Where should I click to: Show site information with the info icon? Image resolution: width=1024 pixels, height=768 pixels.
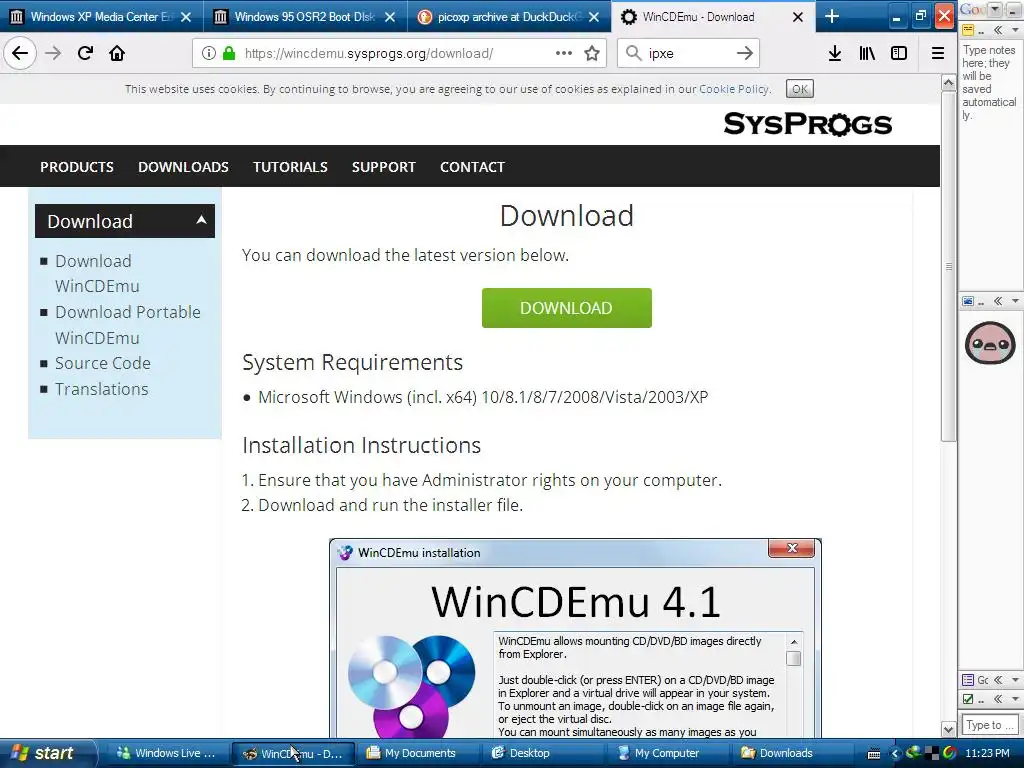(x=208, y=53)
